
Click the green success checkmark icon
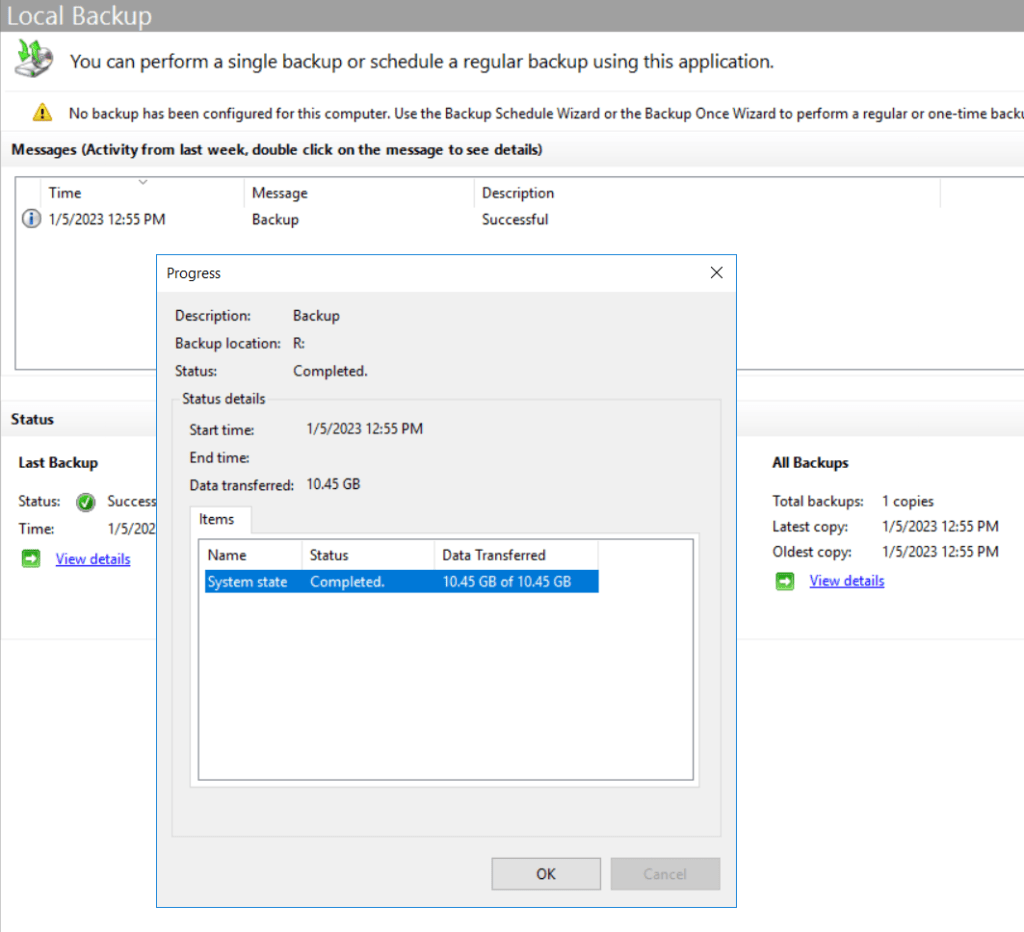[x=86, y=501]
